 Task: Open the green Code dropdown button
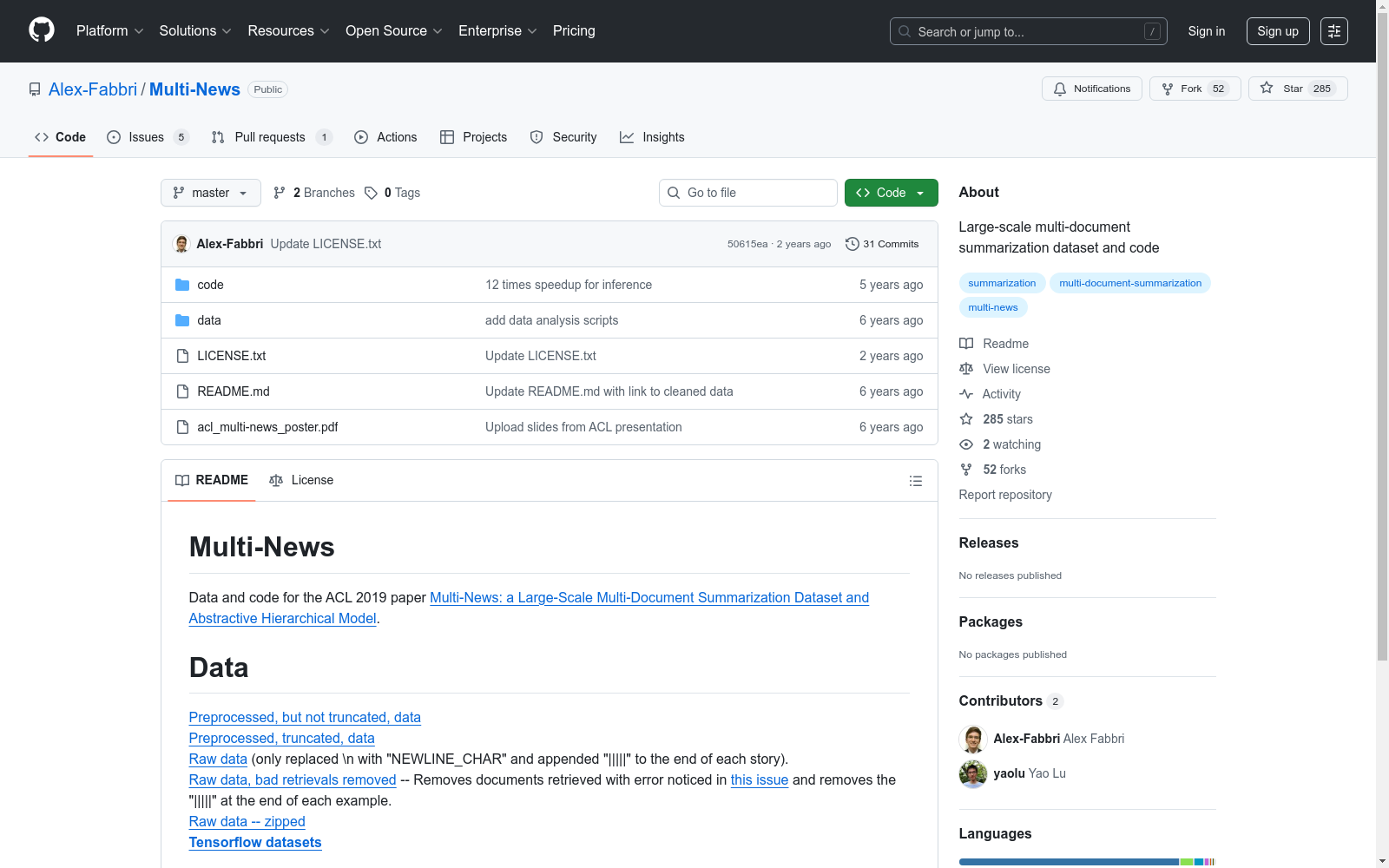892,193
